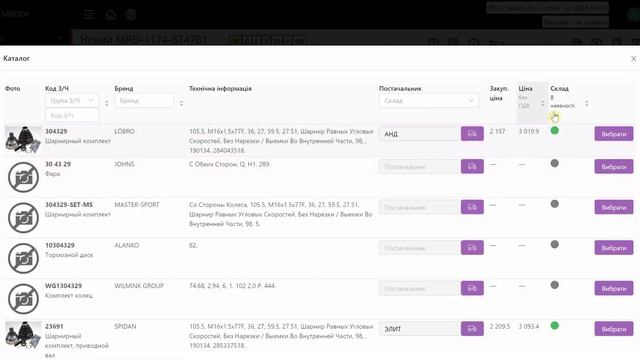640x360 pixels.
Task: Open product photo of 304329 LÖBRO
Action: [x=23, y=140]
